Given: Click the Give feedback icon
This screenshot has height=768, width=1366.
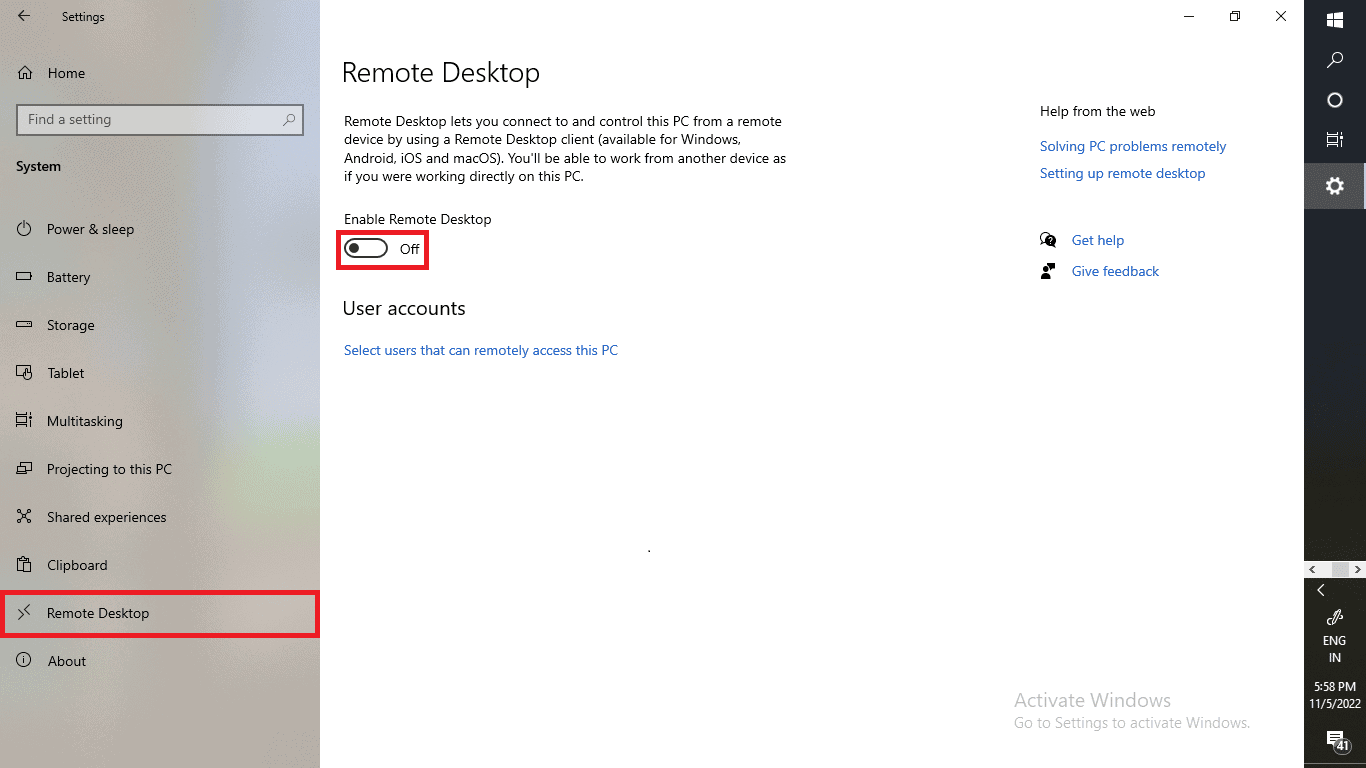Looking at the screenshot, I should point(1048,271).
